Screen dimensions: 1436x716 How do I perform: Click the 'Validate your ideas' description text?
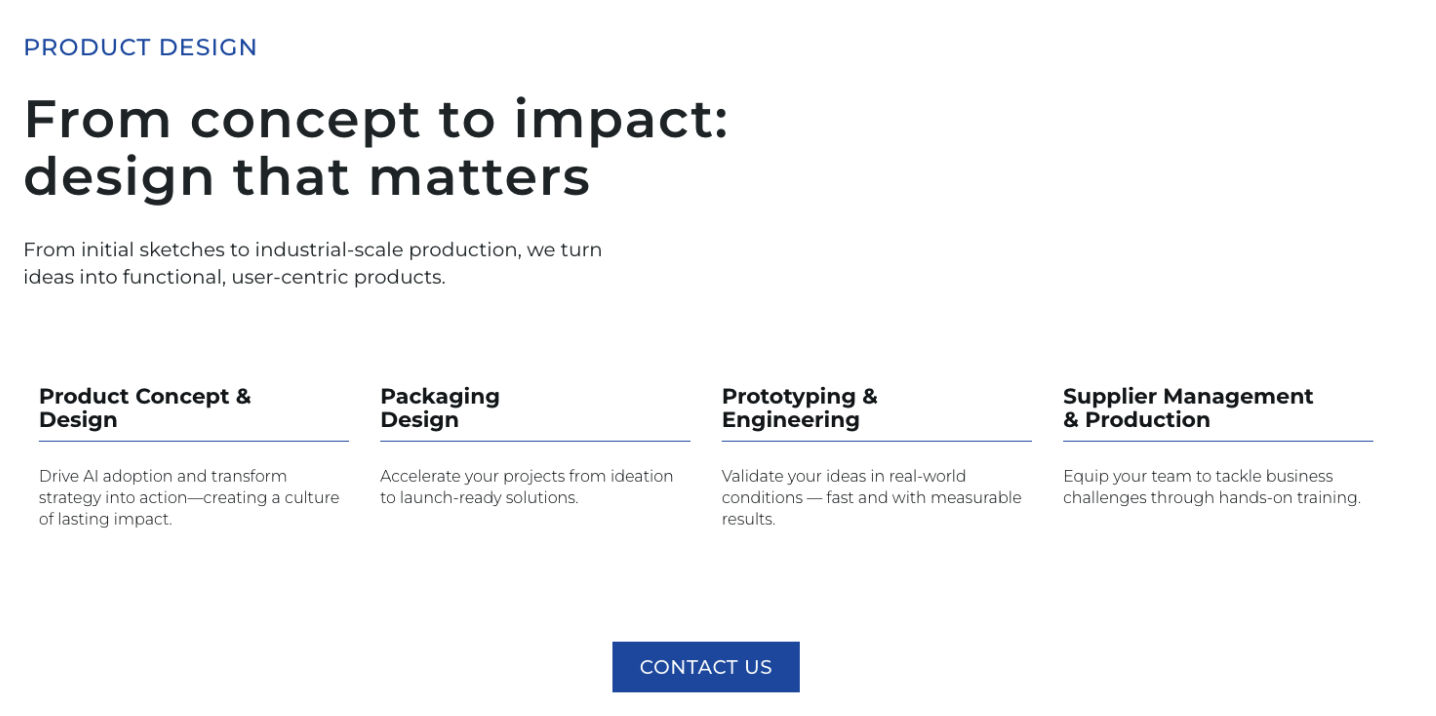[x=871, y=497]
